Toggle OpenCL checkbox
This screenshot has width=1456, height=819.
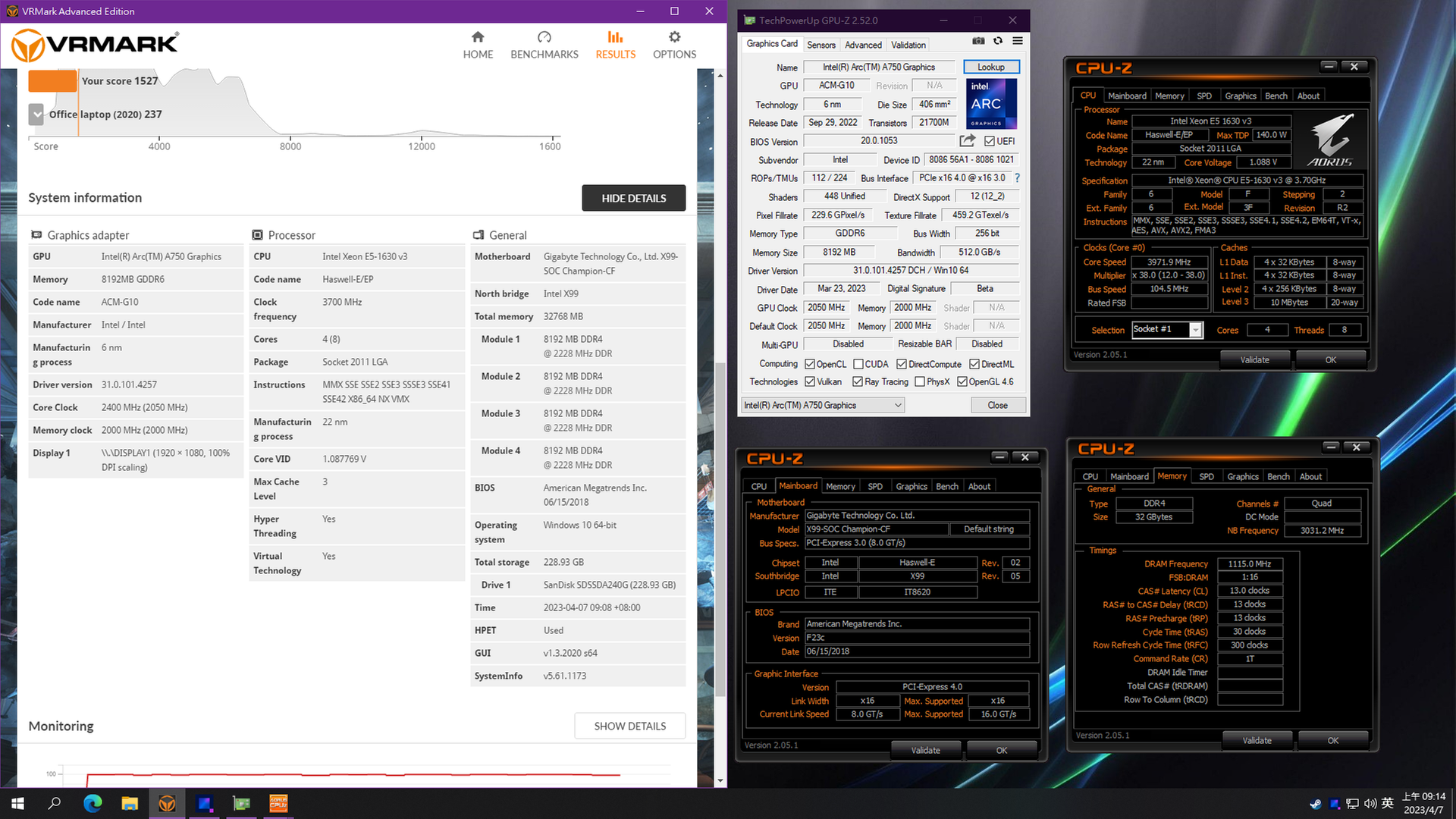click(809, 365)
